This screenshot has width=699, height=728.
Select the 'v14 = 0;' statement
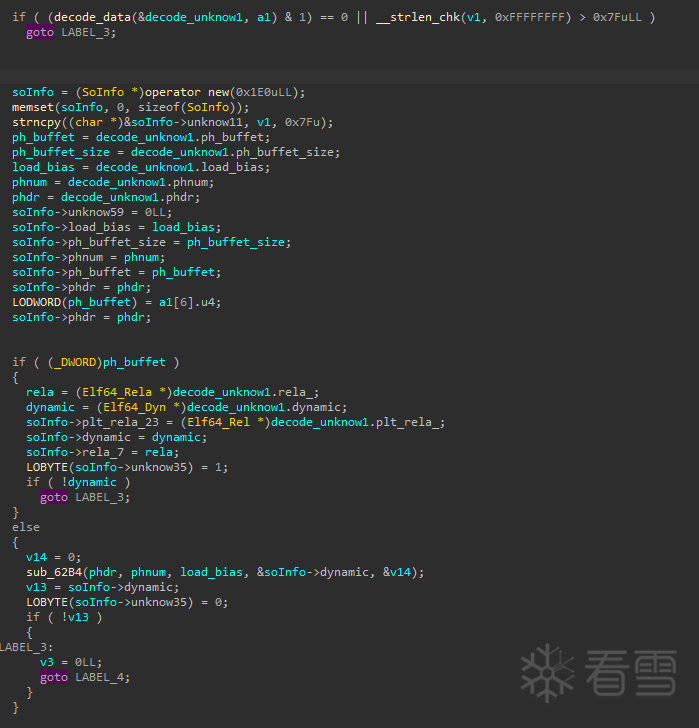(53, 557)
